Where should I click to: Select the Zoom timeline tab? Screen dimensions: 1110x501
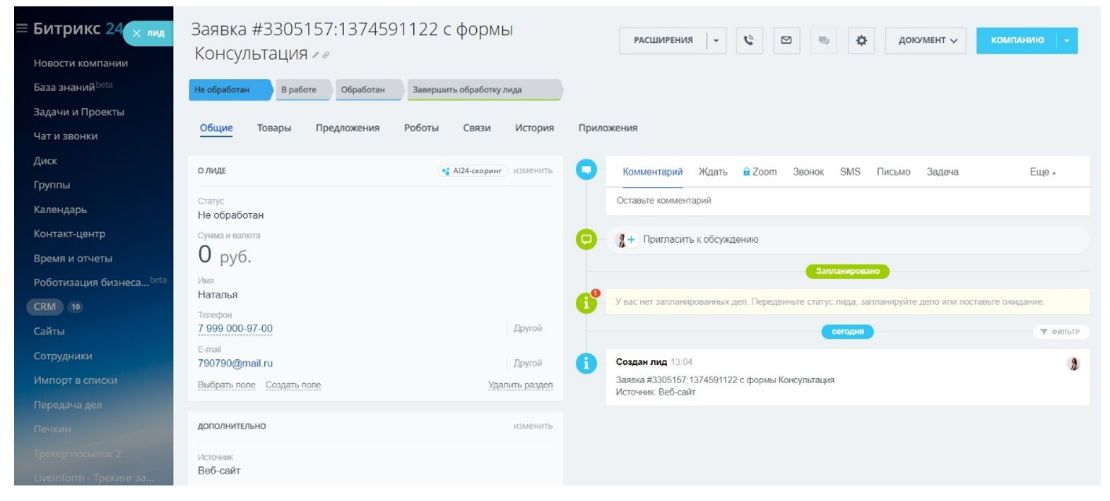760,172
